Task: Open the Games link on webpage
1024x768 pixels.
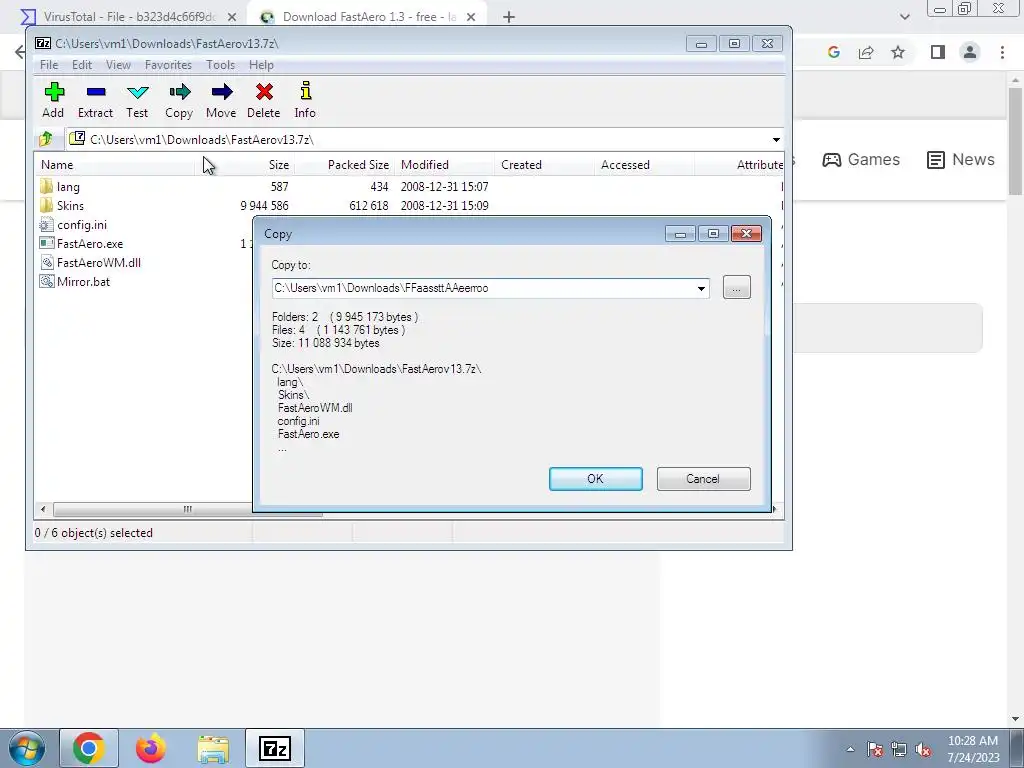Action: pos(861,159)
